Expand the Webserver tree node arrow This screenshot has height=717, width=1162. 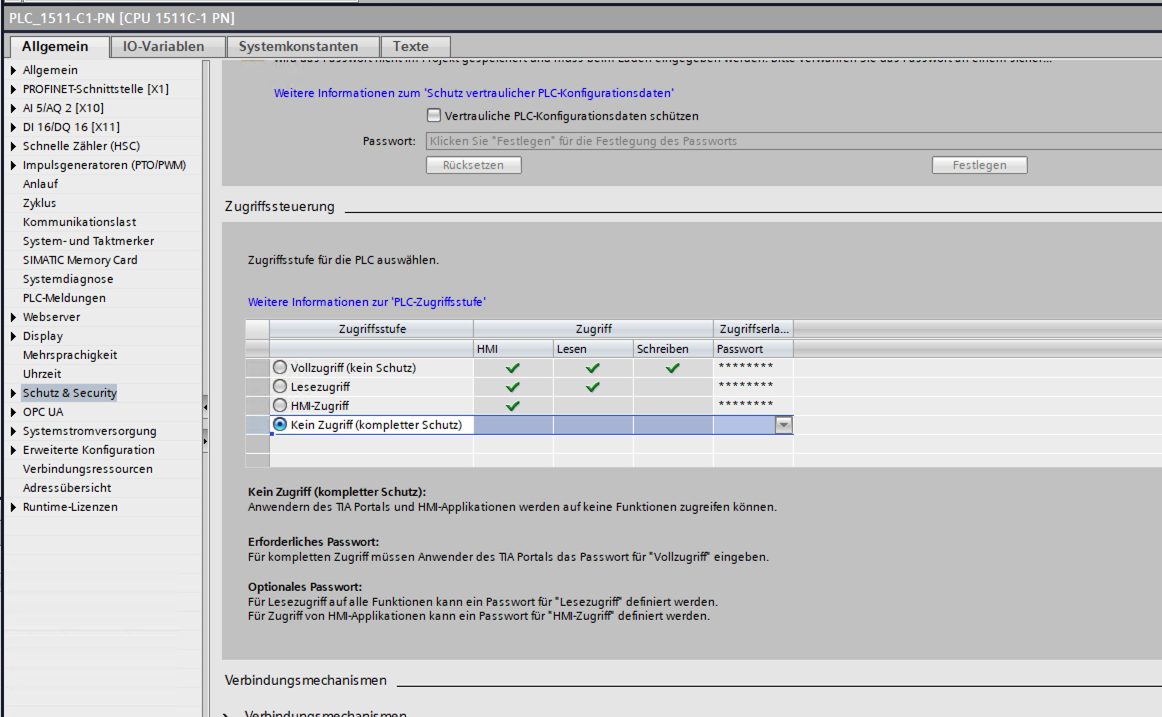tap(13, 317)
